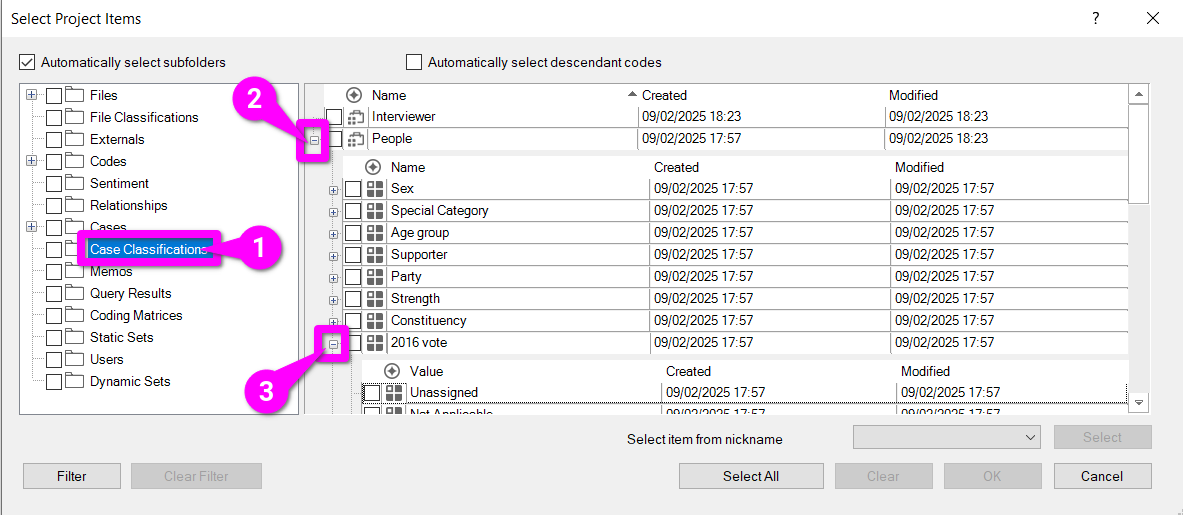Collapse the People classification row
The width and height of the screenshot is (1183, 515).
(314, 141)
